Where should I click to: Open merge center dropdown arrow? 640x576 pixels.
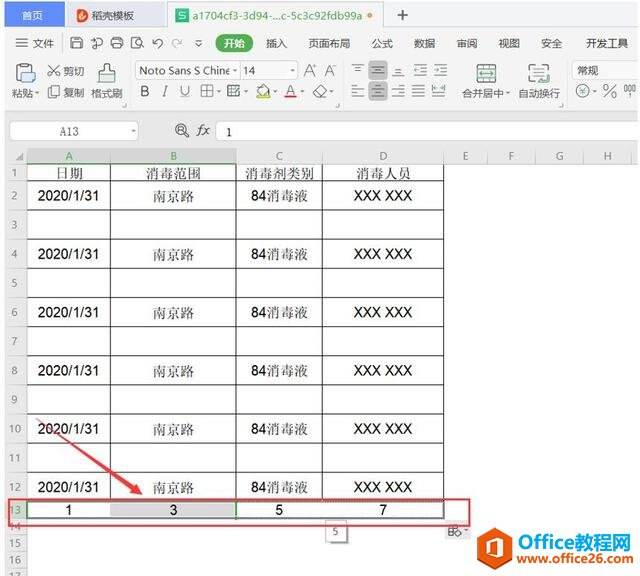point(507,93)
